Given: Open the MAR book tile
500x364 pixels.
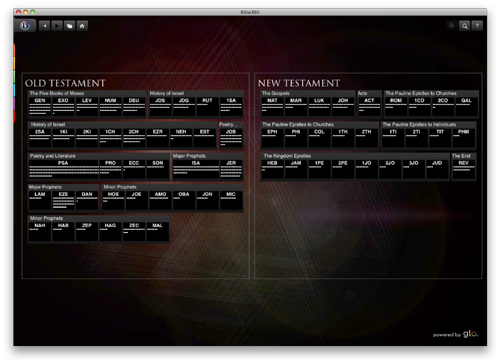Looking at the screenshot, I should pyautogui.click(x=296, y=107).
